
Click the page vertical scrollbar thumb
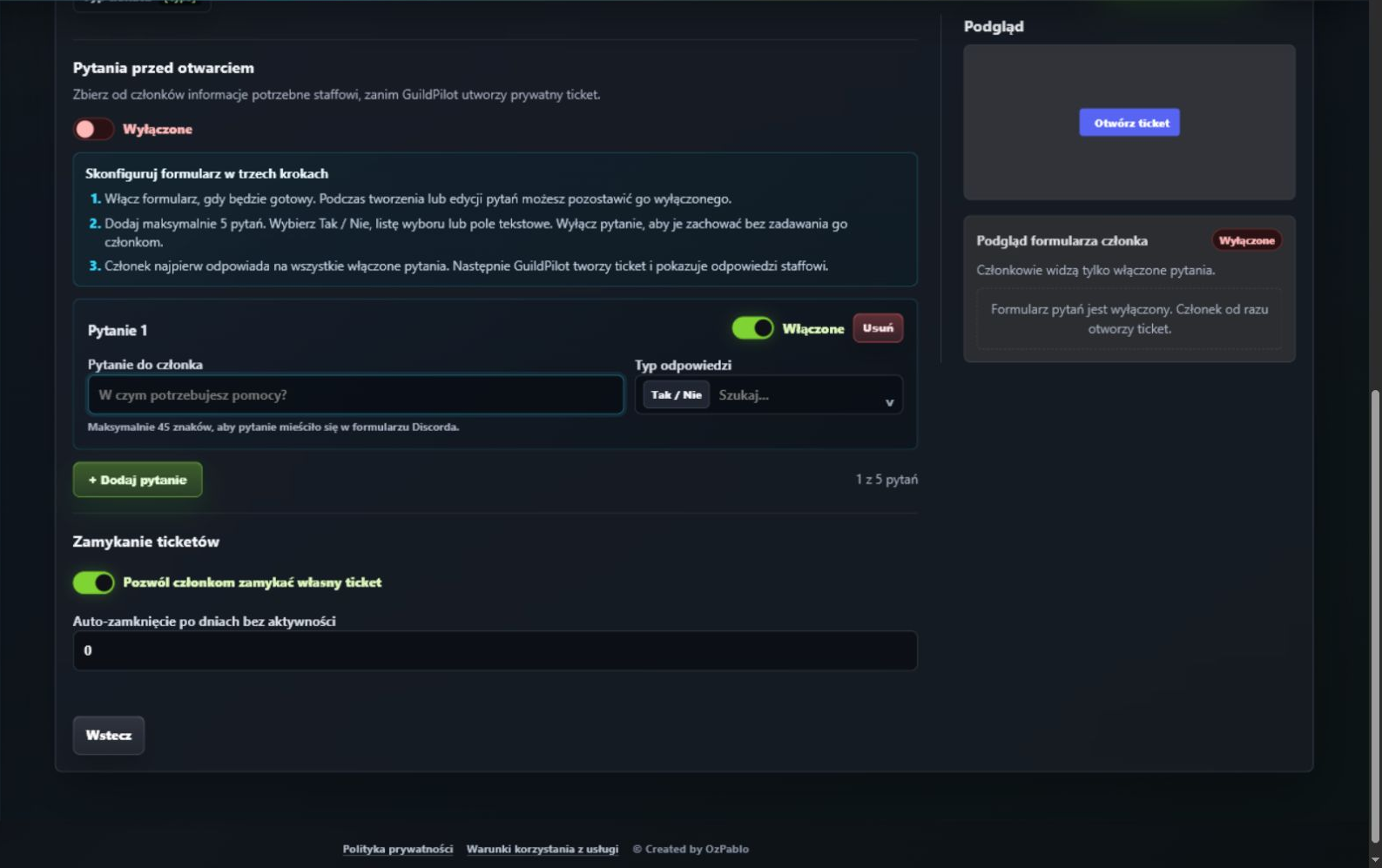coord(1375,616)
